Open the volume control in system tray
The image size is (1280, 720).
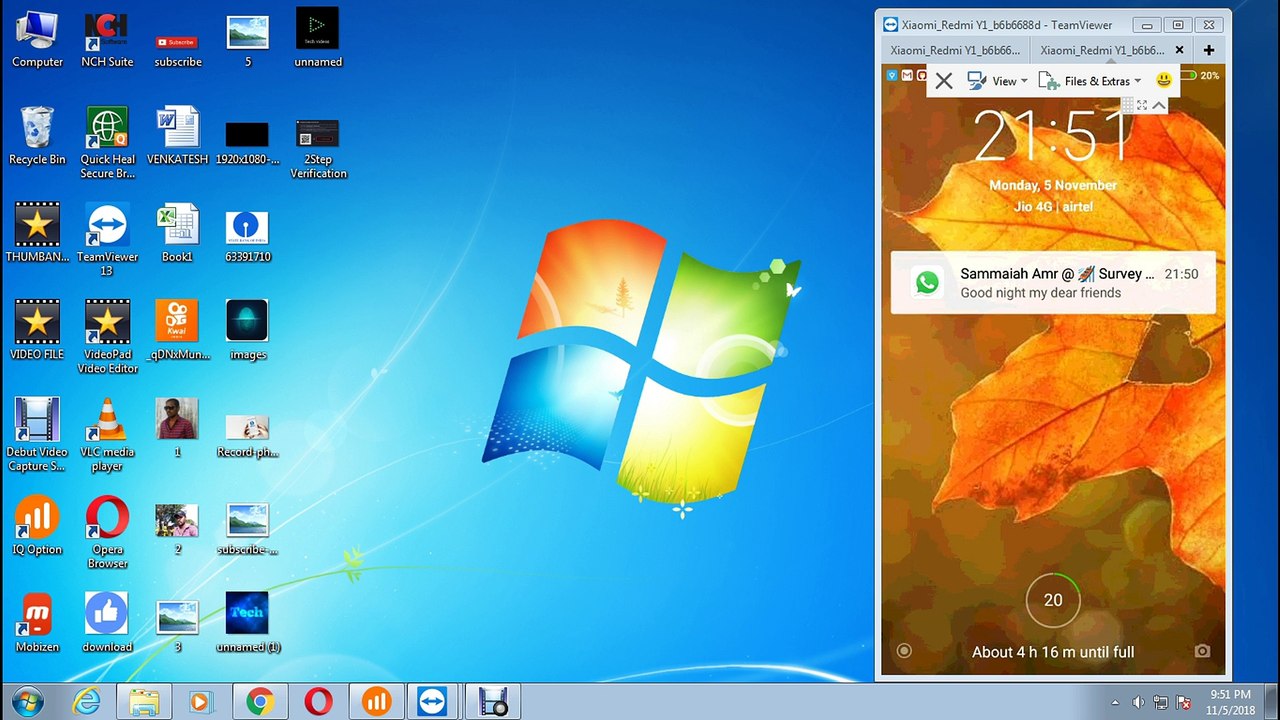[x=1138, y=702]
